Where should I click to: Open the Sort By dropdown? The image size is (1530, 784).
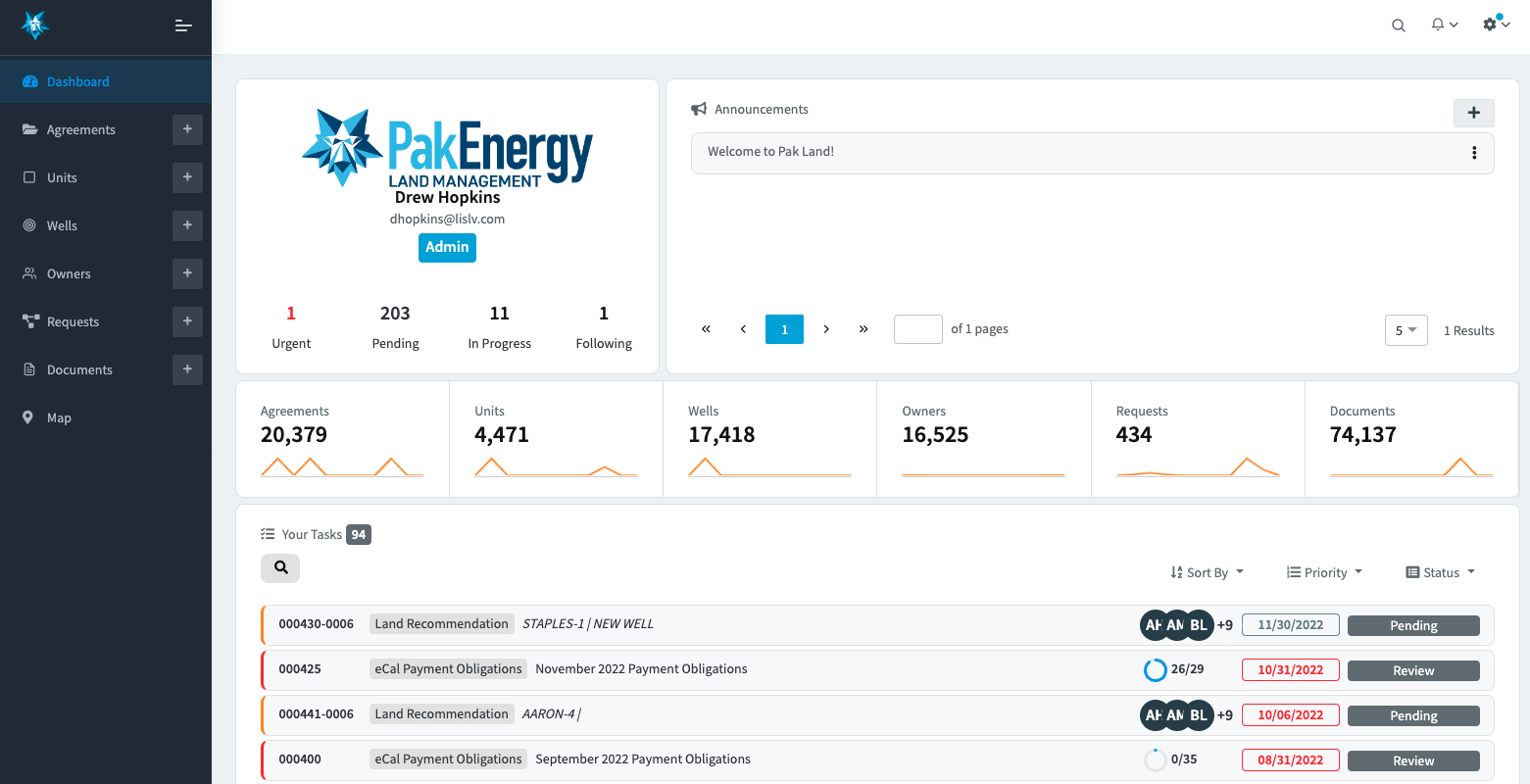click(1207, 572)
